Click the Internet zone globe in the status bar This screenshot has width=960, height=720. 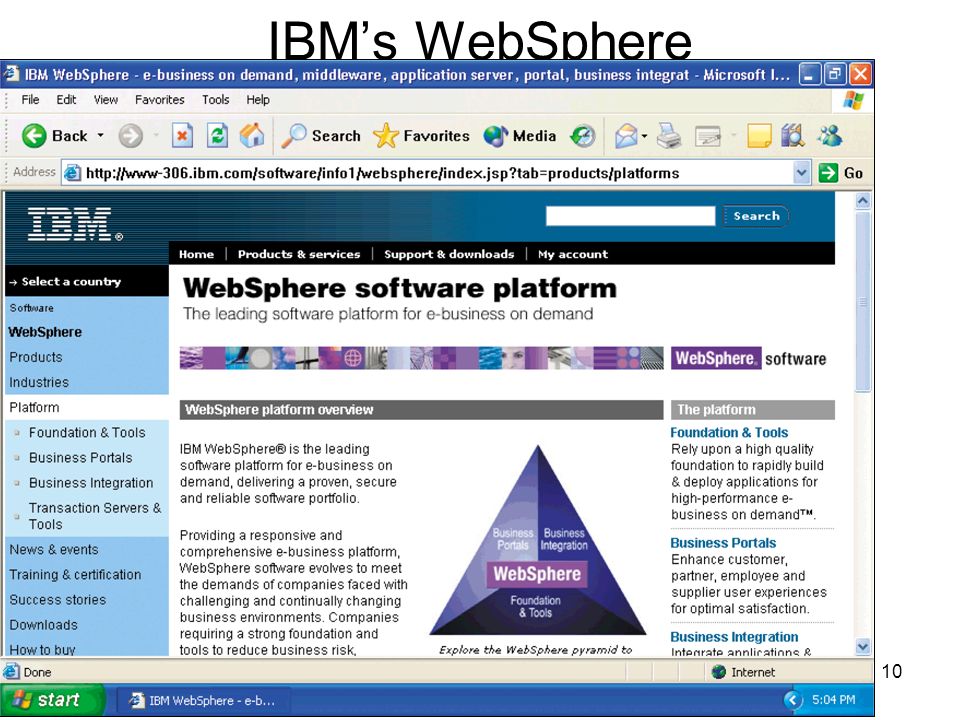(718, 672)
